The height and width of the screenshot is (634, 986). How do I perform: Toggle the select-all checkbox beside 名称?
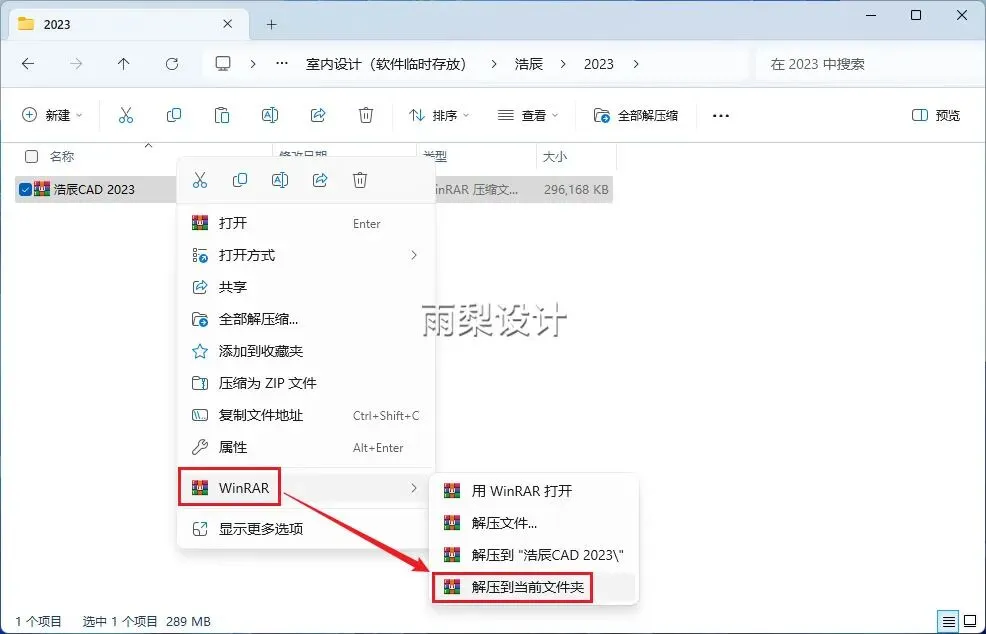pos(31,157)
